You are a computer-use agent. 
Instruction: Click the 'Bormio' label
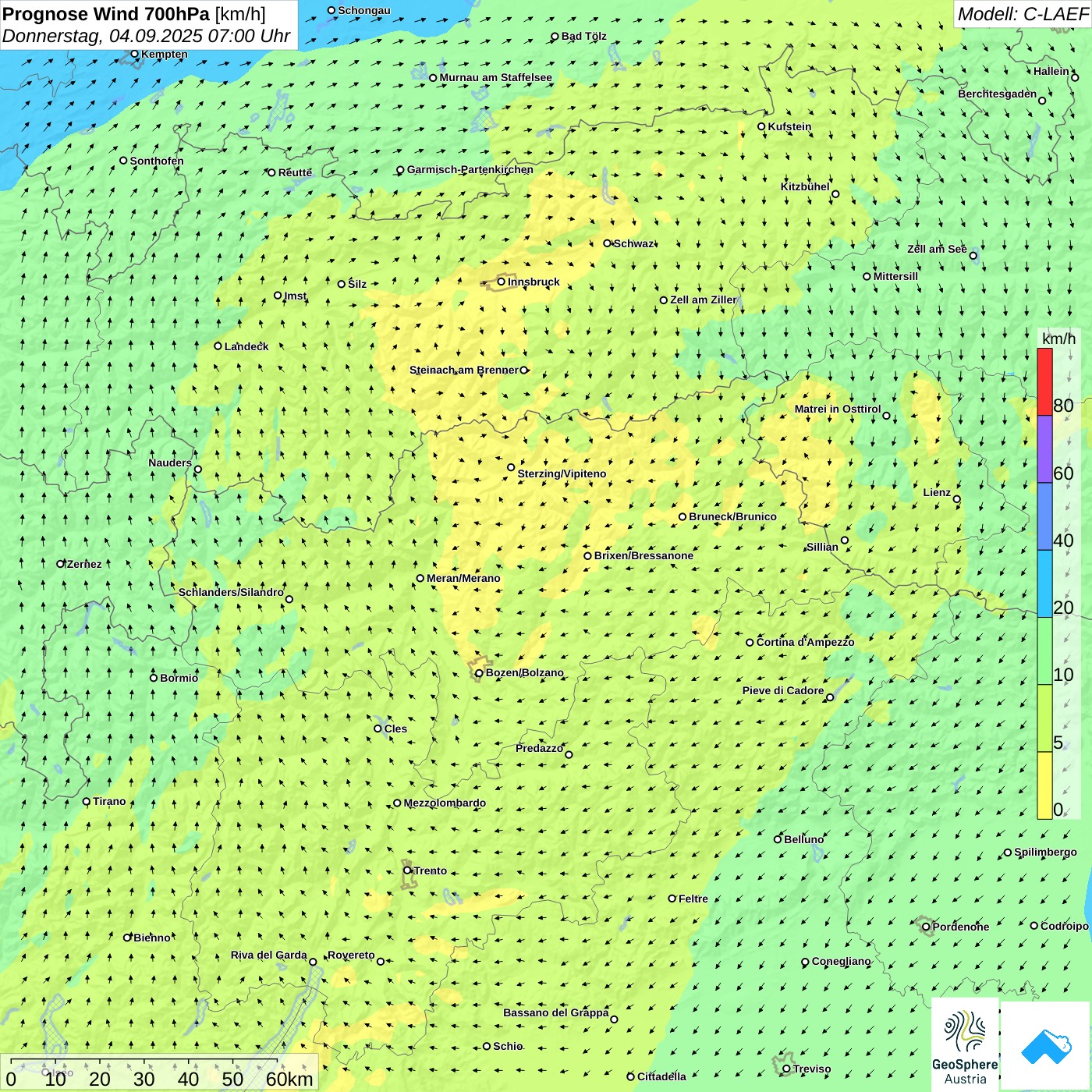(x=179, y=678)
